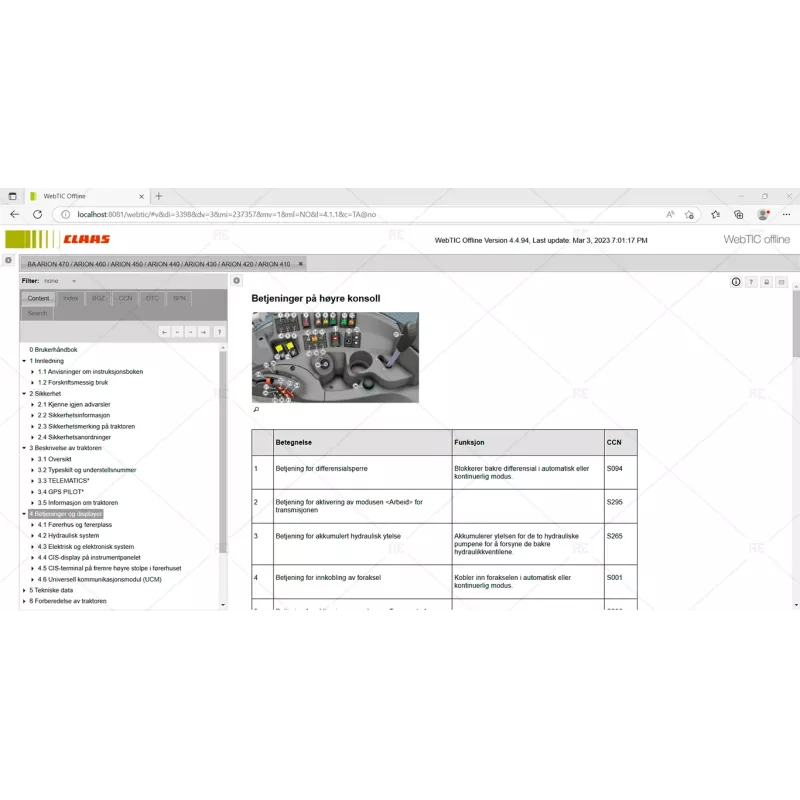
Task: Click the help question mark icon
Action: [751, 283]
